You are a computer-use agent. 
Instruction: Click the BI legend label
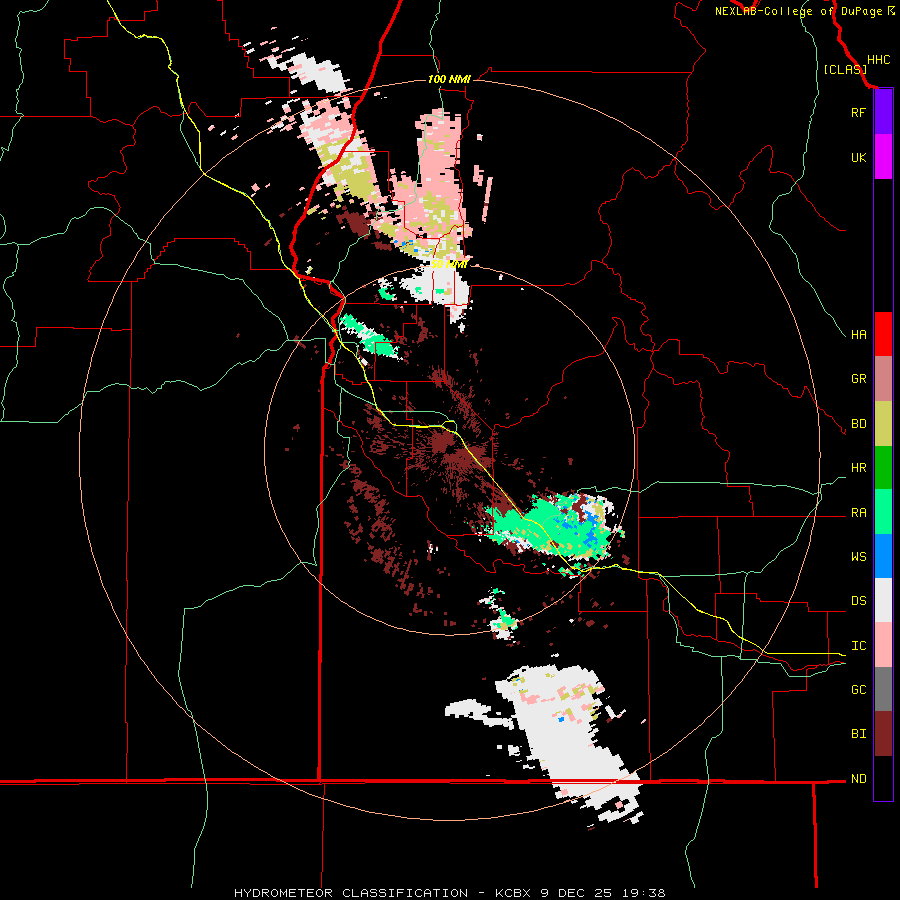click(858, 734)
